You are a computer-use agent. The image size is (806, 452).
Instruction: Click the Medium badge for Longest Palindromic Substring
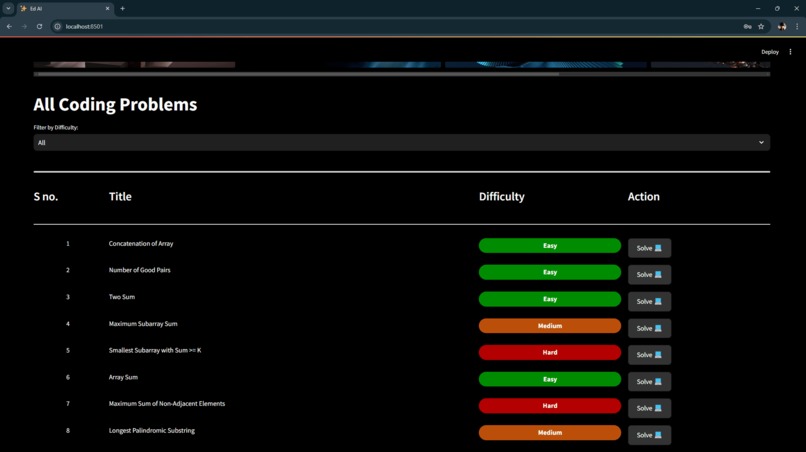[x=549, y=432]
